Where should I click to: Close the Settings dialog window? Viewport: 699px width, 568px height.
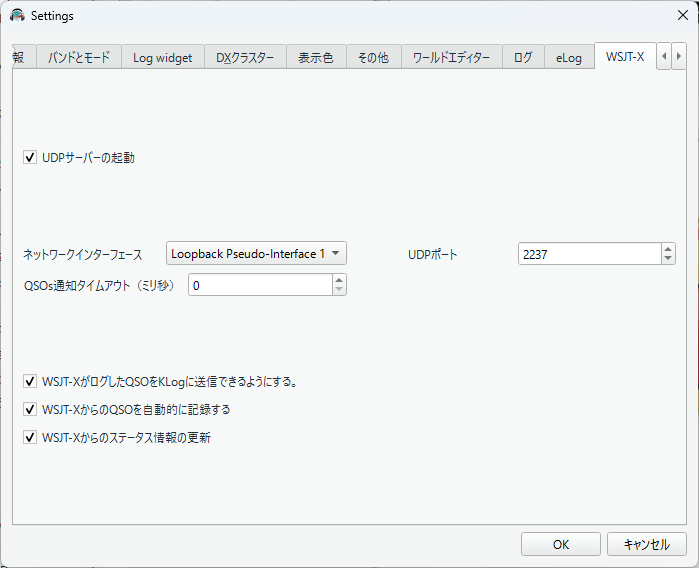pyautogui.click(x=683, y=15)
